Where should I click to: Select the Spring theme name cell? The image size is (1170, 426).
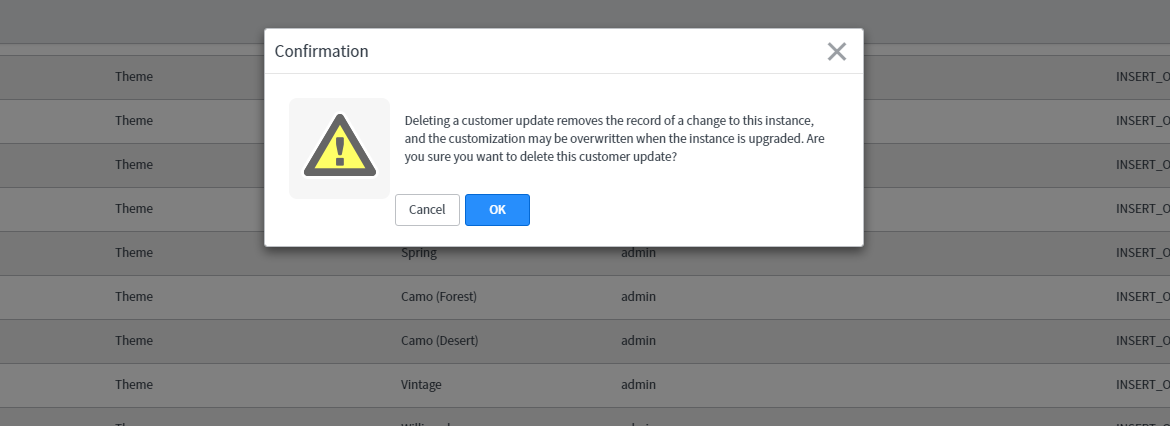tap(419, 253)
